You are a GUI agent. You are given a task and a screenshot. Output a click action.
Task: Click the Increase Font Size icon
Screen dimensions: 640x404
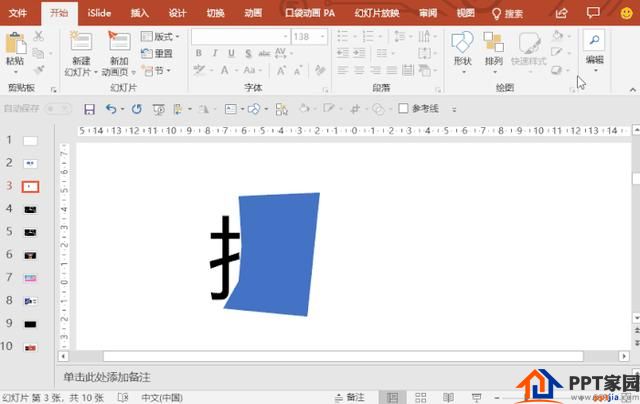pos(281,71)
